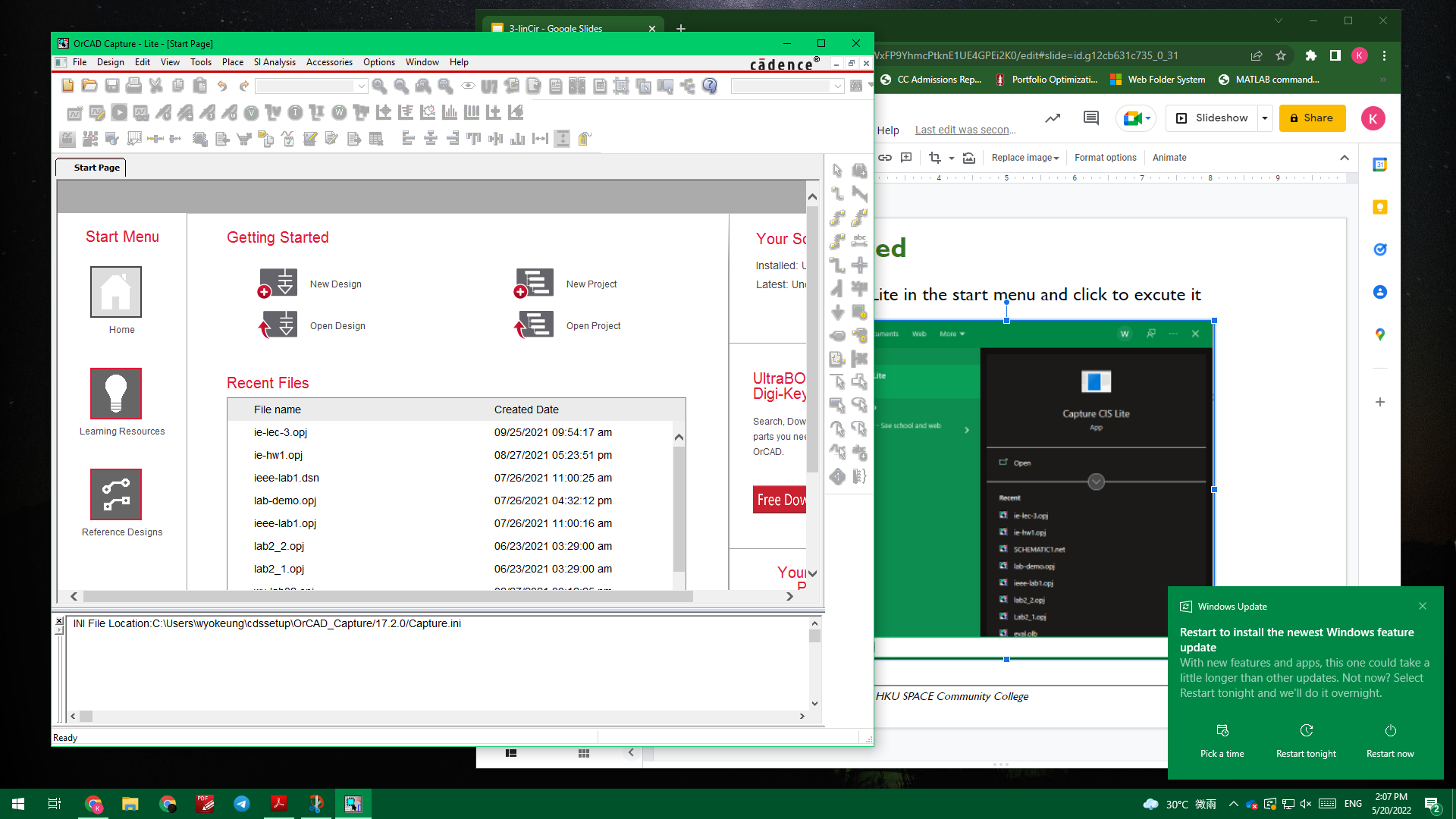Click the Format options button in Slides

coord(1105,158)
